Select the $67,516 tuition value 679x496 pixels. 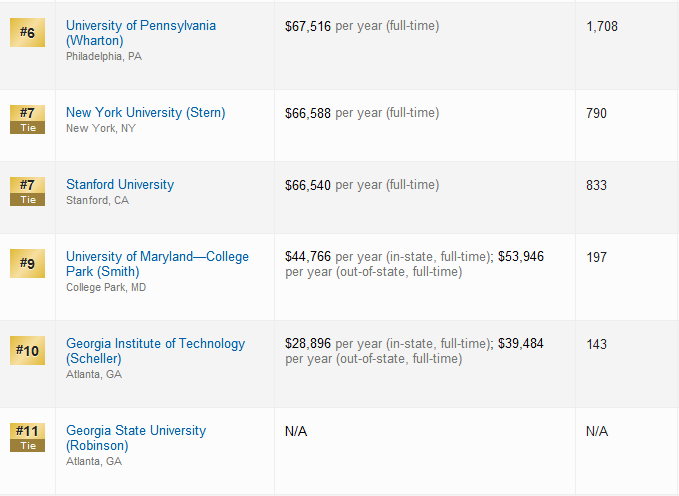(x=308, y=26)
